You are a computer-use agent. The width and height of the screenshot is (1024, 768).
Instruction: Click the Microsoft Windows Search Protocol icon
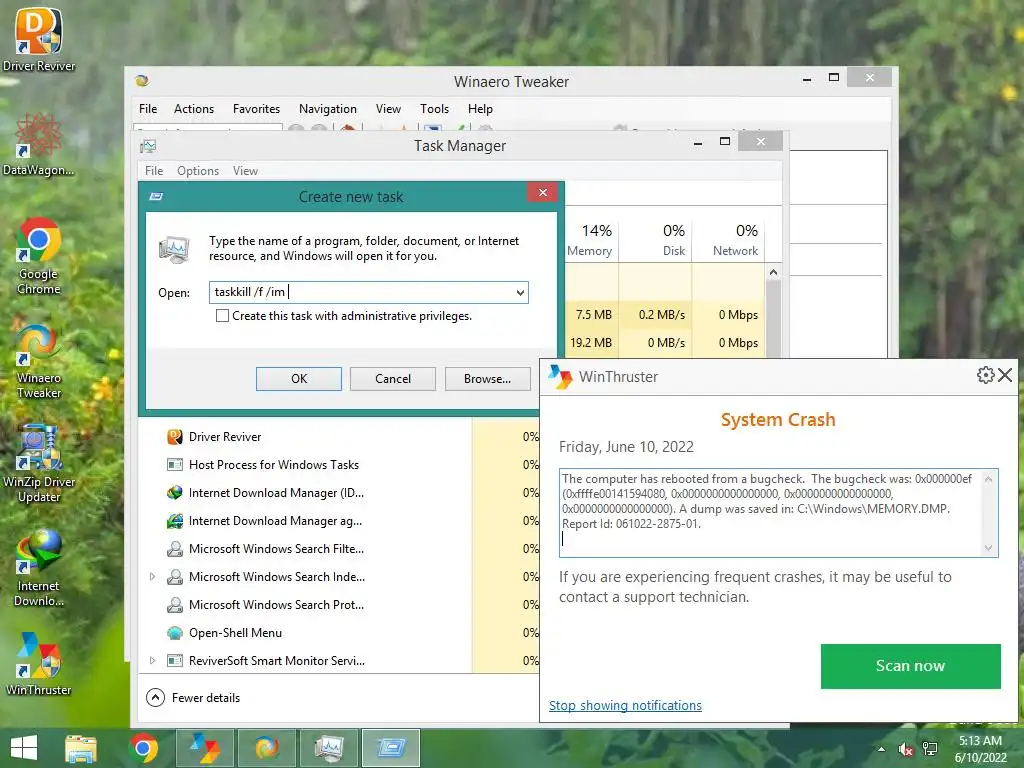coord(174,605)
